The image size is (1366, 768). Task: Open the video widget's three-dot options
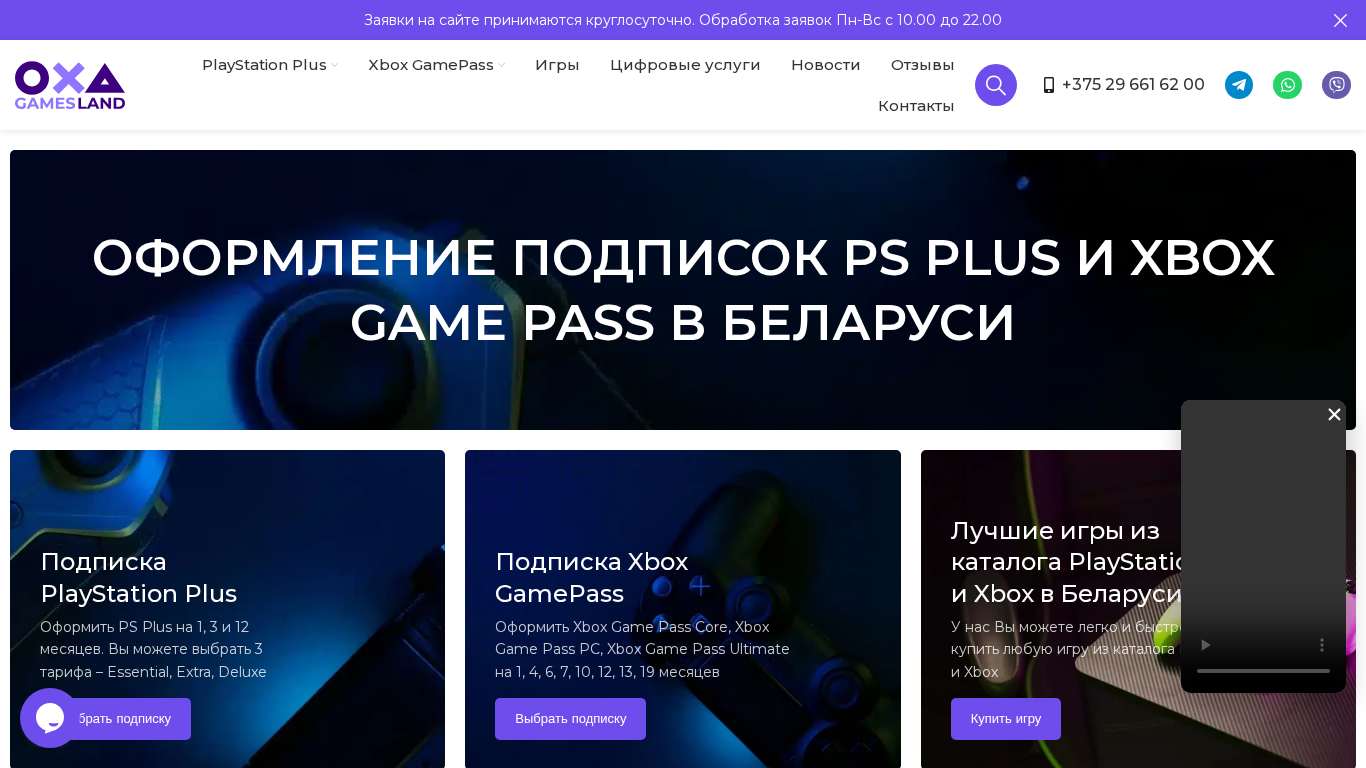pos(1322,645)
